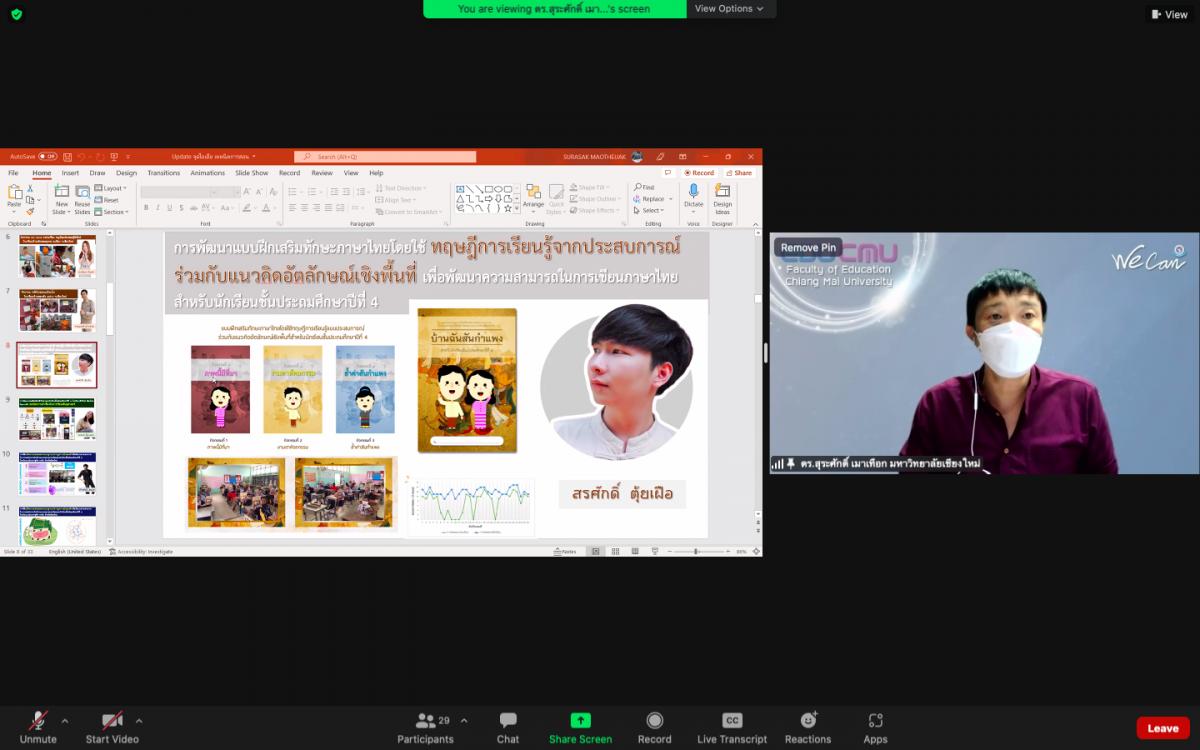
Task: Click the PowerPoint Record button
Action: tap(699, 173)
